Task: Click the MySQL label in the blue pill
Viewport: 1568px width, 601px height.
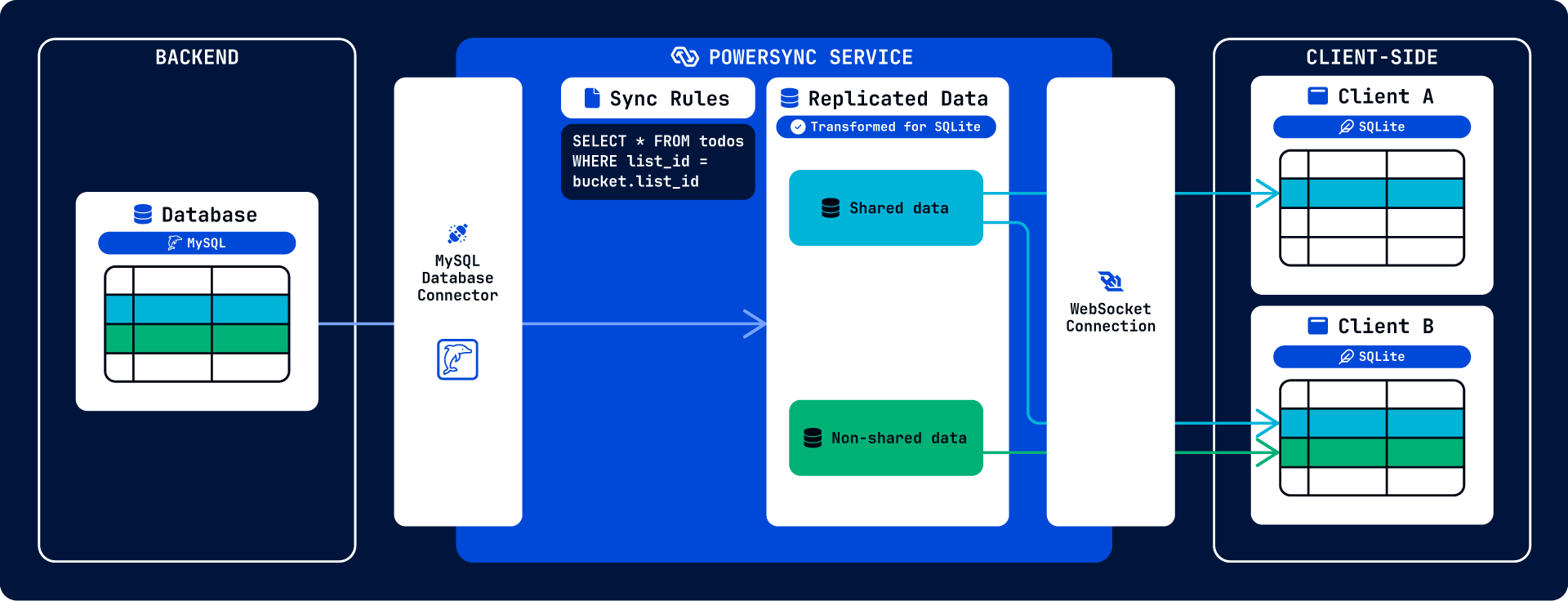Action: (x=206, y=243)
